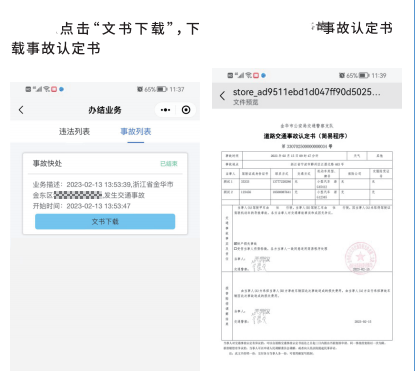Tap the back arrow in the file preview header
The image size is (415, 371).
click(222, 96)
